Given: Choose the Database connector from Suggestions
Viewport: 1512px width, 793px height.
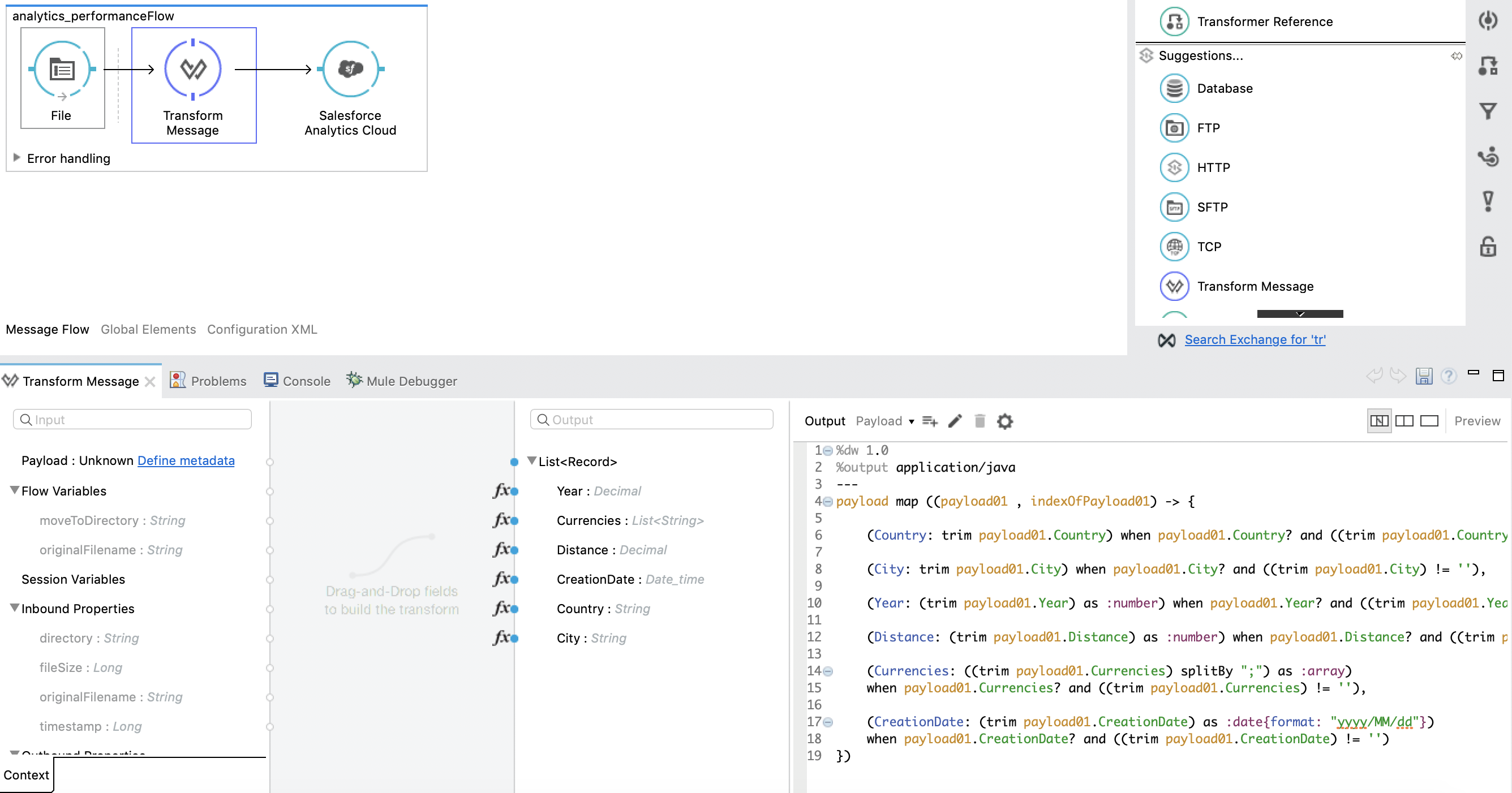Looking at the screenshot, I should [x=1224, y=88].
